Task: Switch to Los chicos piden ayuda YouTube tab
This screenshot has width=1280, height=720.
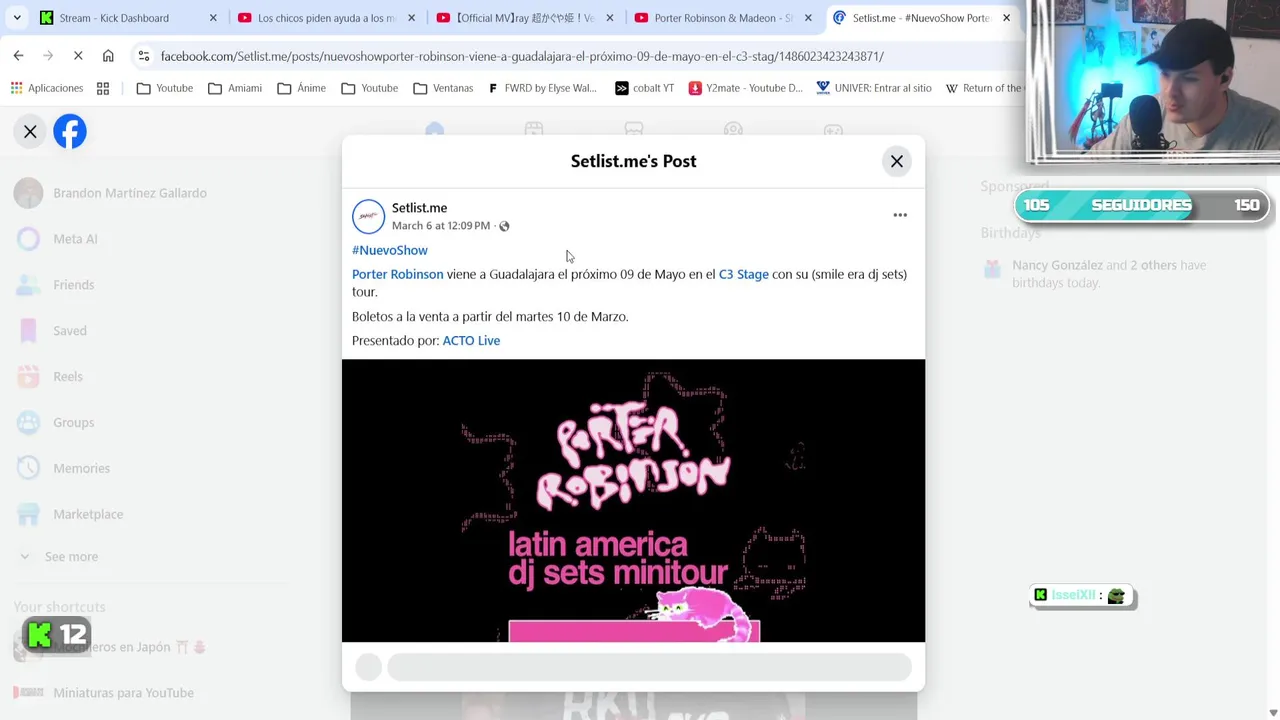Action: click(326, 18)
